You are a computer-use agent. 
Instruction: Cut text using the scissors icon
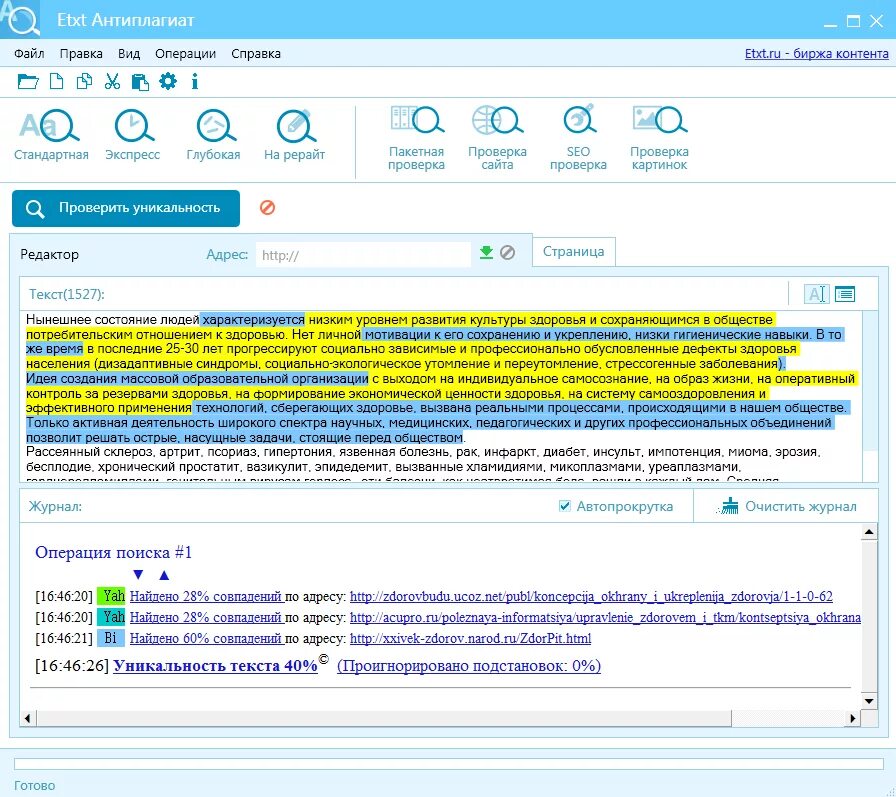(112, 82)
